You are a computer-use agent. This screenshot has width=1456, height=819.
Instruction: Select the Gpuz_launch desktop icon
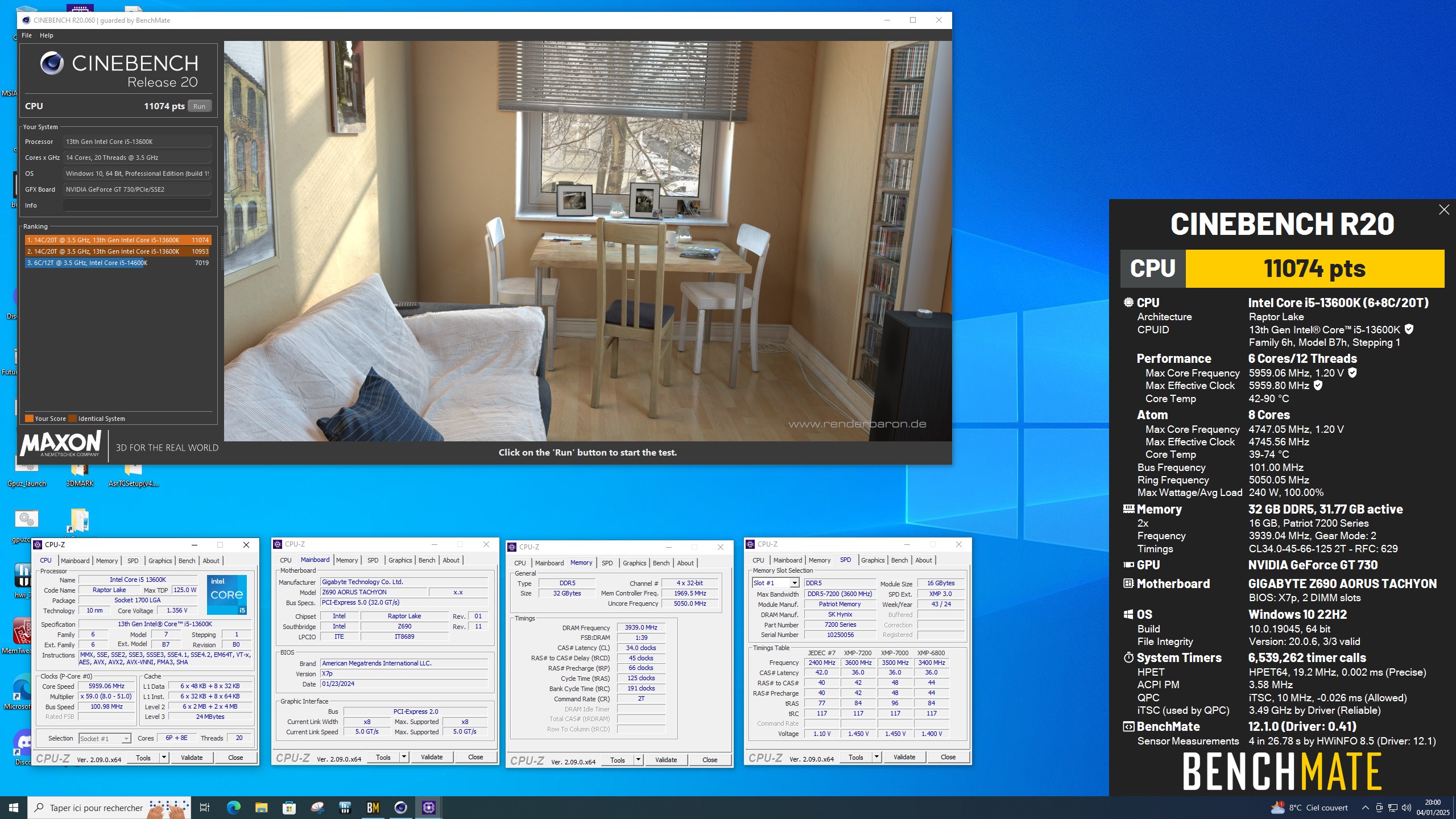pos(26,473)
